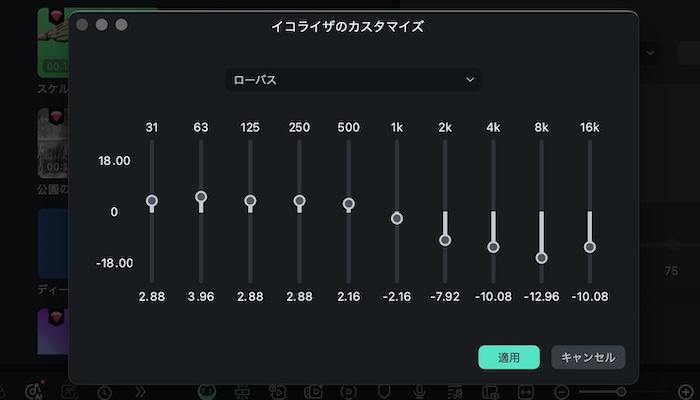The image size is (700, 400).
Task: Click the -2.16 value under the 1k band
Action: point(397,296)
